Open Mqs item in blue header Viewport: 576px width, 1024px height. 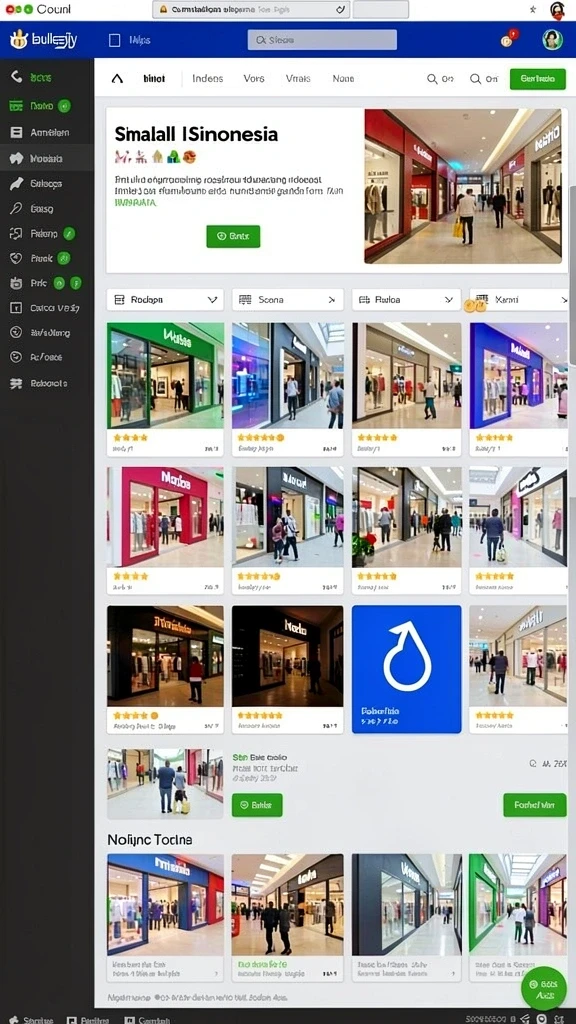pos(139,40)
